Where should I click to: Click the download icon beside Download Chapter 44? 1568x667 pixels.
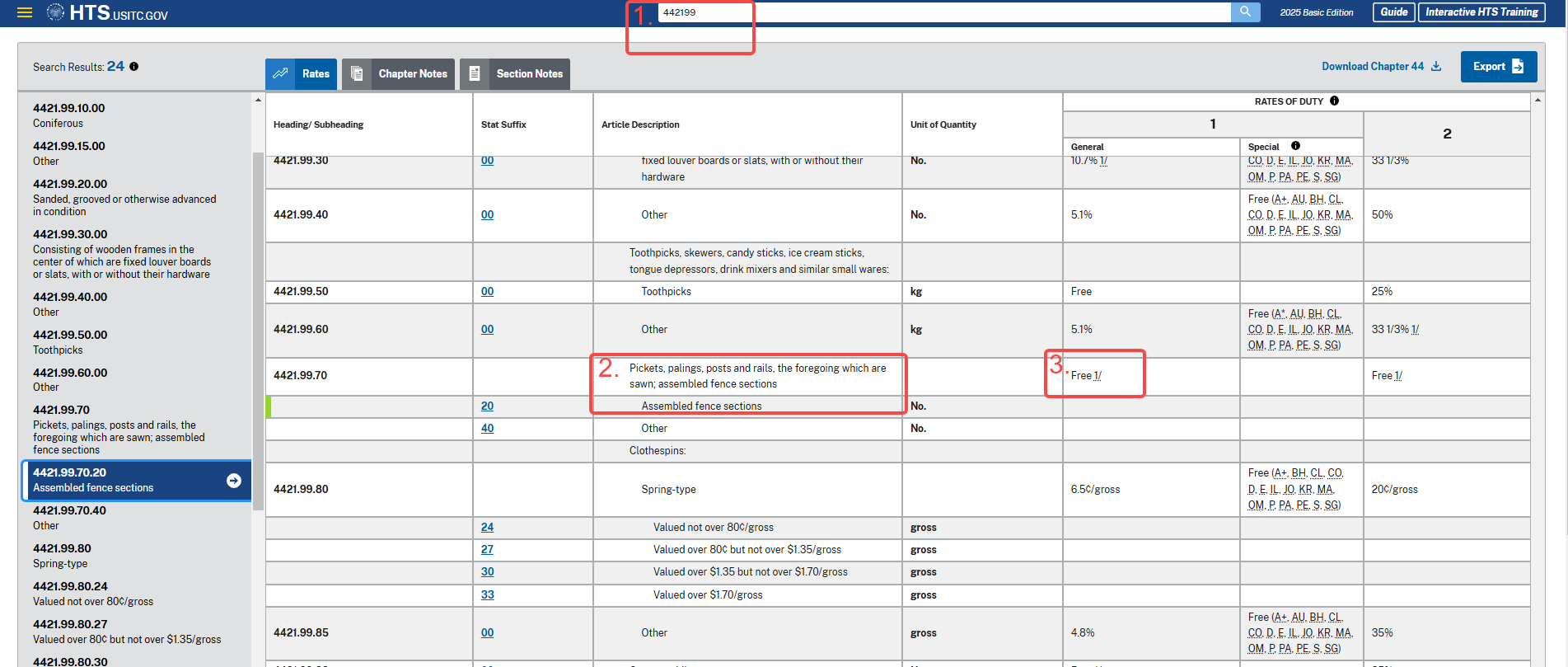click(x=1436, y=67)
